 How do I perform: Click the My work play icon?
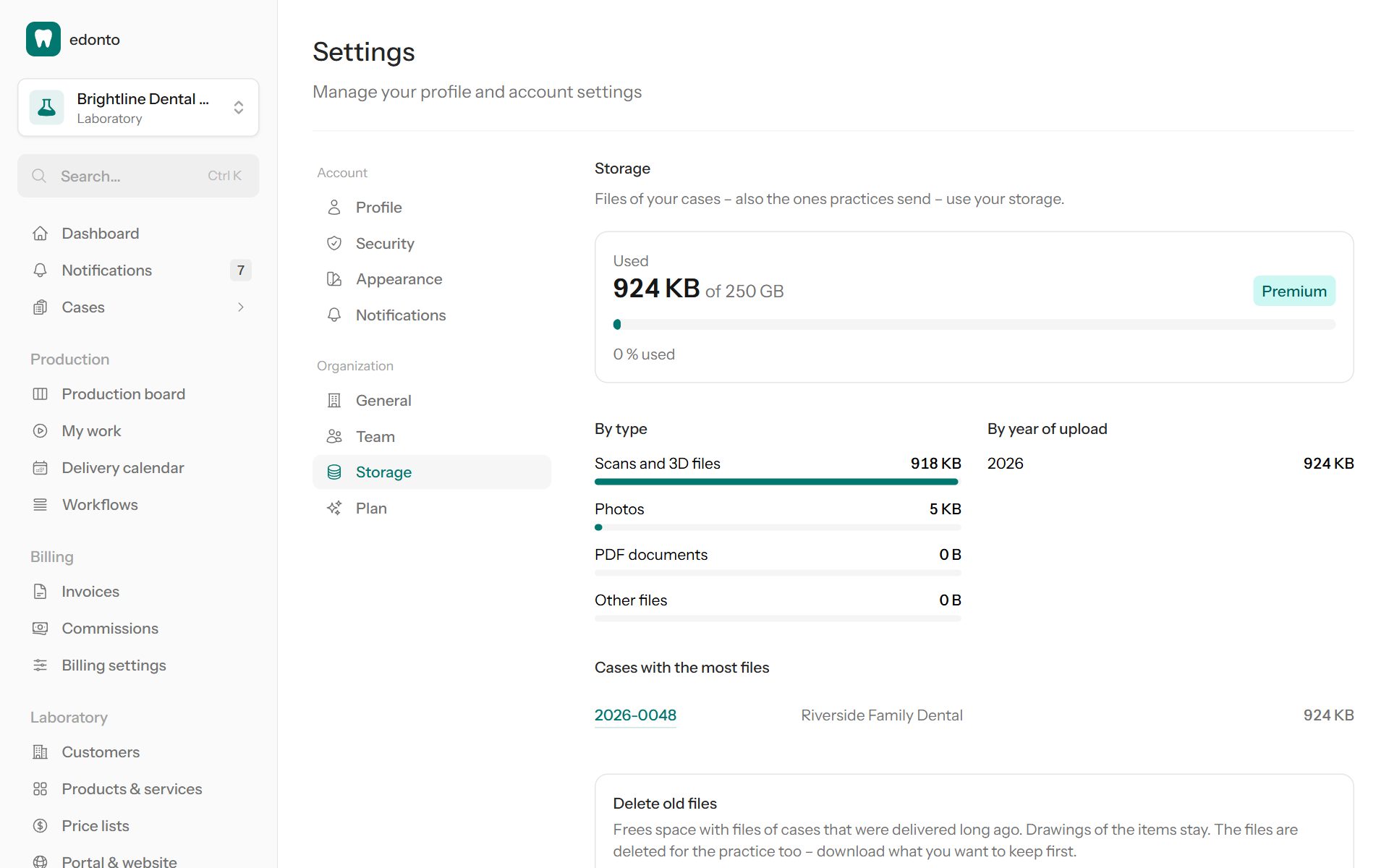coord(41,431)
